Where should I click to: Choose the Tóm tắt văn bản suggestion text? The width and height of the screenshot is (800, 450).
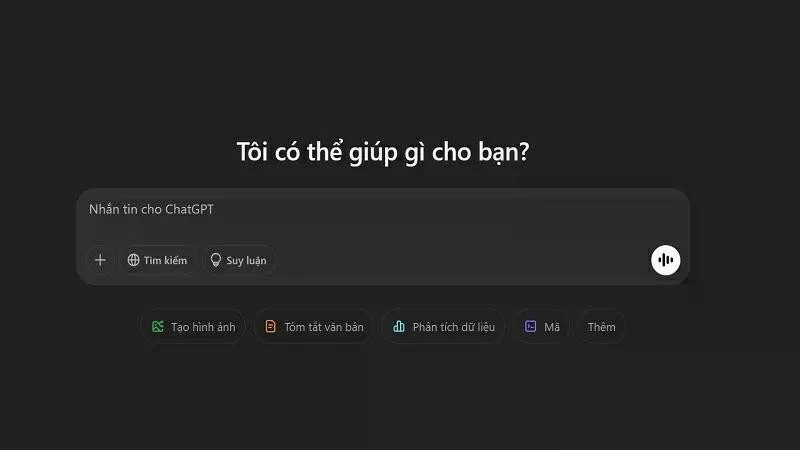pos(324,327)
